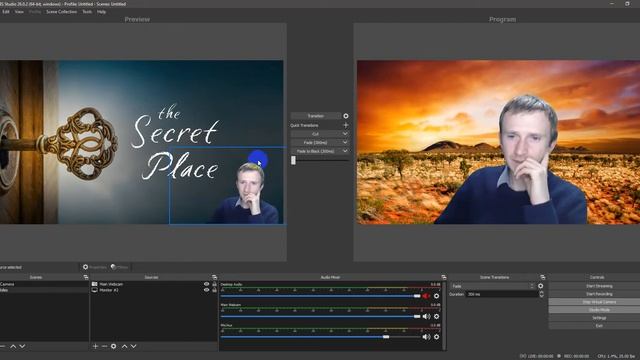640x360 pixels.
Task: Click Start Recording
Action: click(x=599, y=294)
